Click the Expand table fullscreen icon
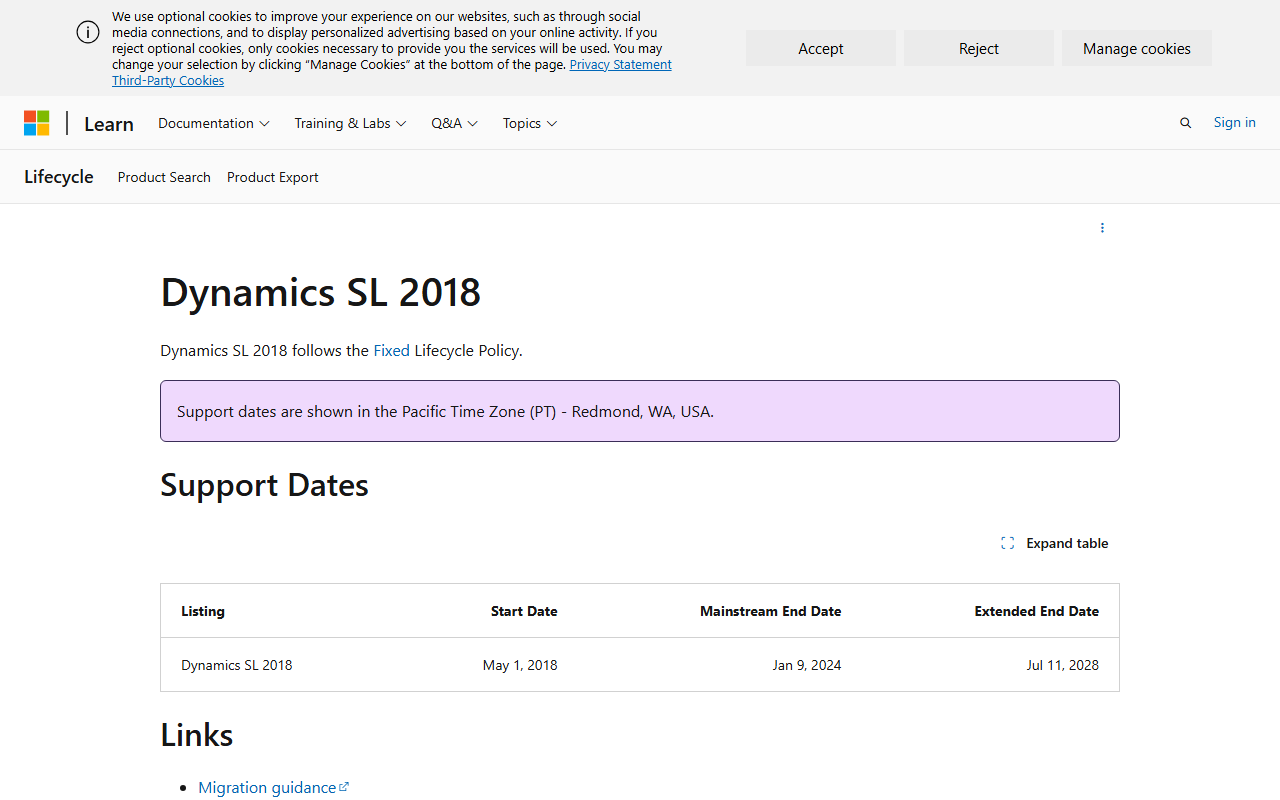The height and width of the screenshot is (800, 1280). [1007, 543]
